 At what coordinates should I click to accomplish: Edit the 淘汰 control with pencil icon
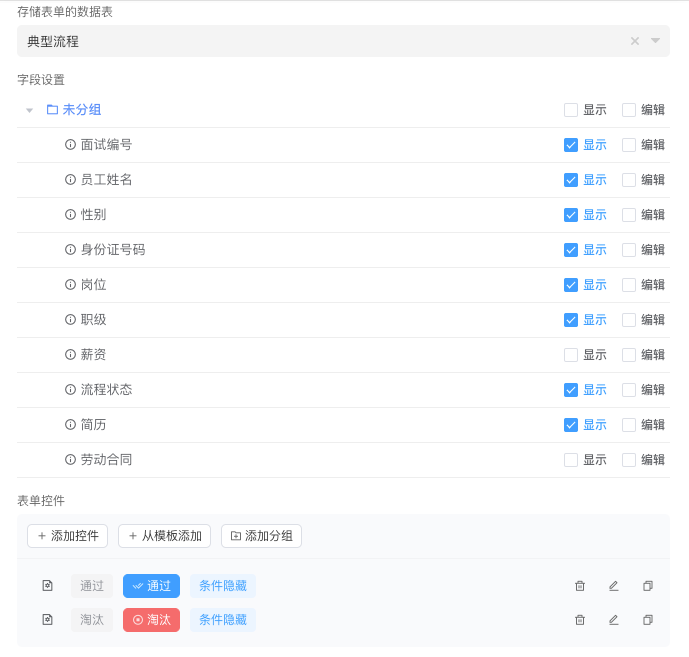(x=614, y=620)
